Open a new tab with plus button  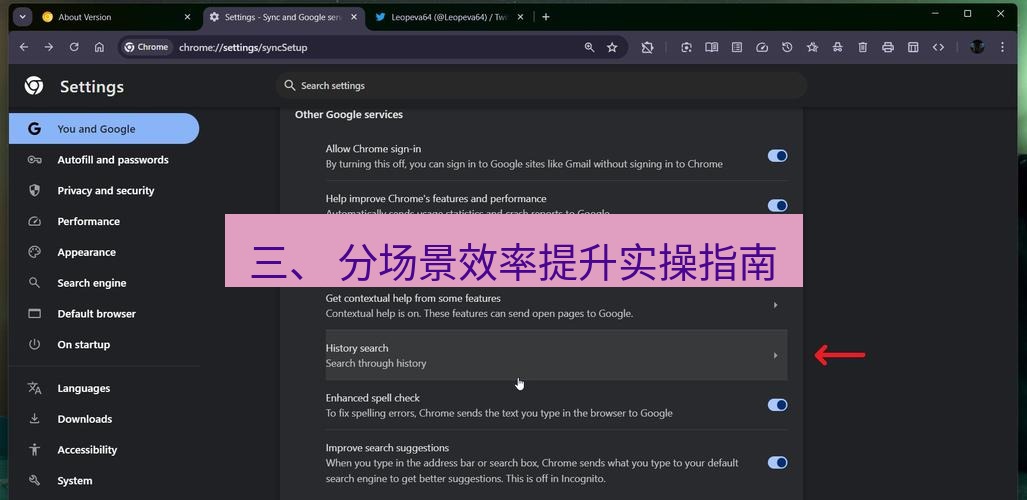click(546, 17)
